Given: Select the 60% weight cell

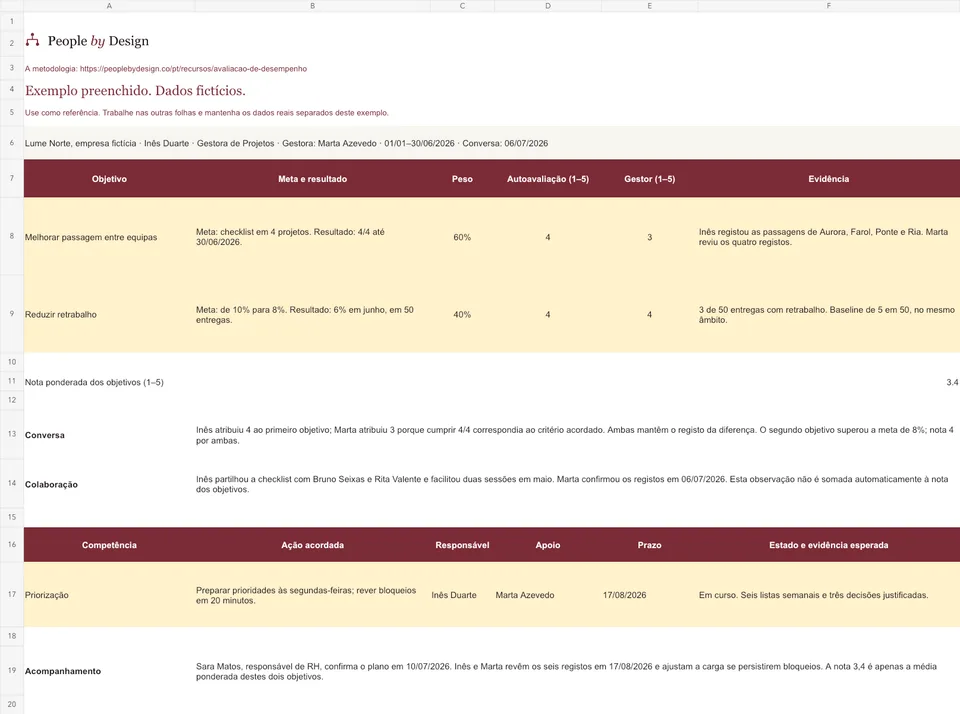Looking at the screenshot, I should click(x=462, y=236).
